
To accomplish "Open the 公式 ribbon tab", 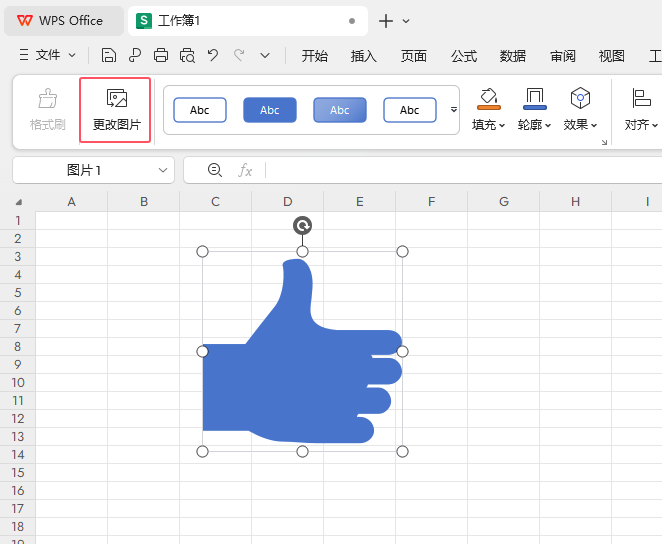I will point(464,56).
